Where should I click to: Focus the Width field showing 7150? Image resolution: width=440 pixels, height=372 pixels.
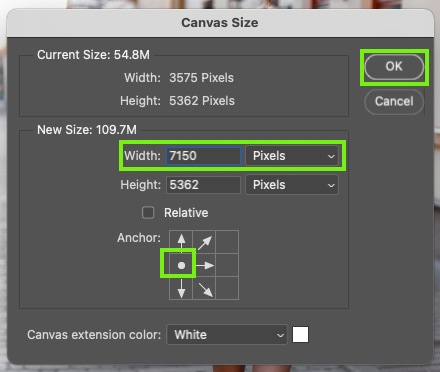[x=203, y=156]
